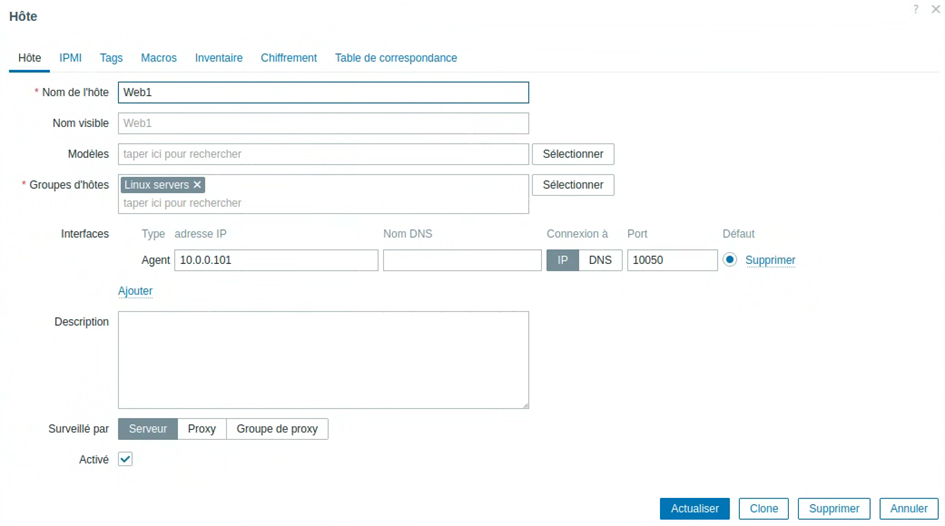945x526 pixels.
Task: Toggle the Activé checkbox
Action: [x=125, y=459]
